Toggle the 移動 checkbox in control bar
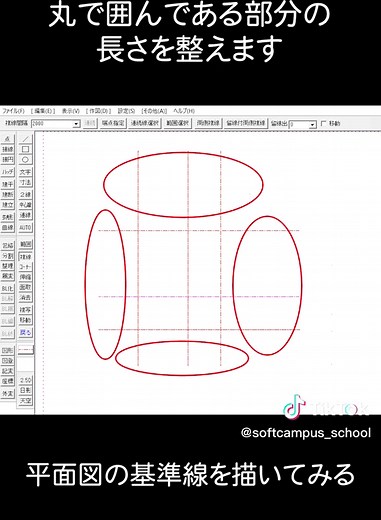The width and height of the screenshot is (381, 520). [x=323, y=124]
